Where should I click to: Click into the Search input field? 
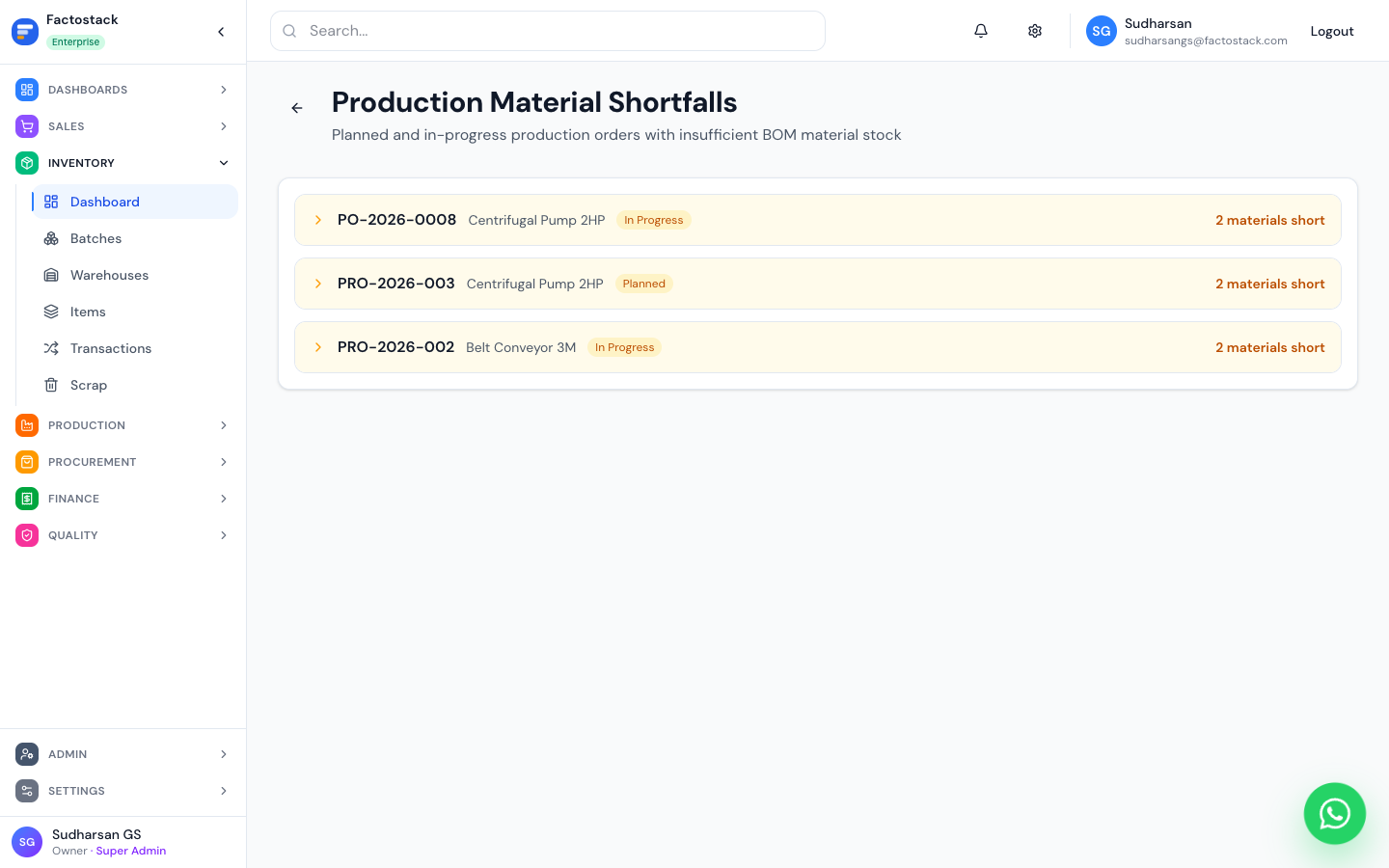pos(548,31)
